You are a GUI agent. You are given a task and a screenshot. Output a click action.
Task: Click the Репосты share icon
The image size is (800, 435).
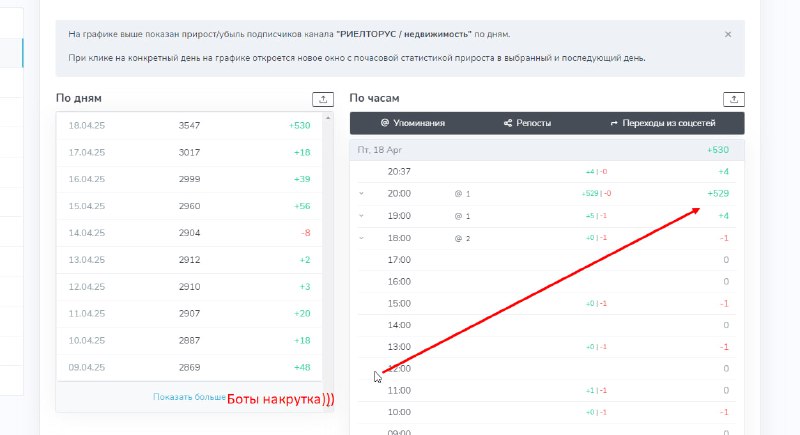coord(508,123)
